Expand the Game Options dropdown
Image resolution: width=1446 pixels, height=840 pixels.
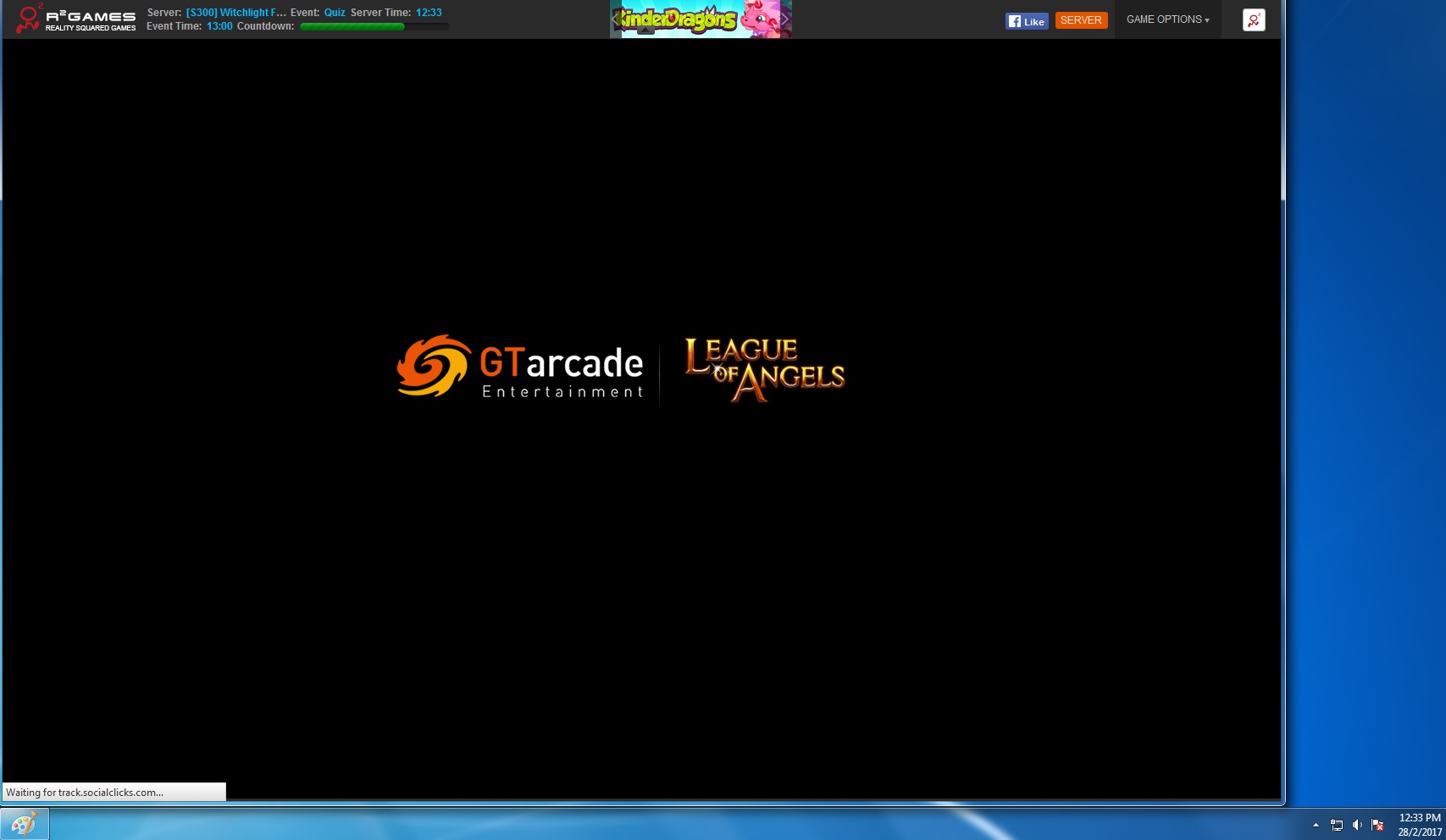[1167, 19]
